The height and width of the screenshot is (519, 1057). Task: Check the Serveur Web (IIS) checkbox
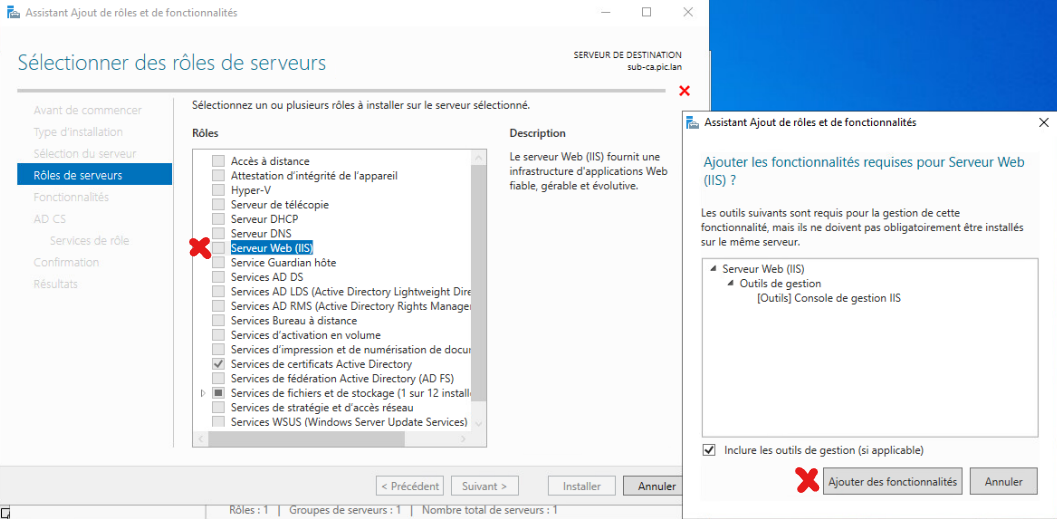218,248
